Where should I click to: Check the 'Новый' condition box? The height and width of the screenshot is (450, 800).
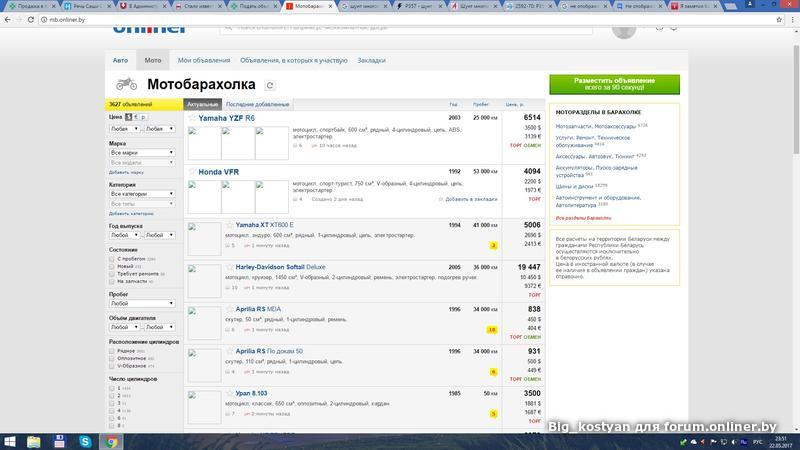coord(112,266)
